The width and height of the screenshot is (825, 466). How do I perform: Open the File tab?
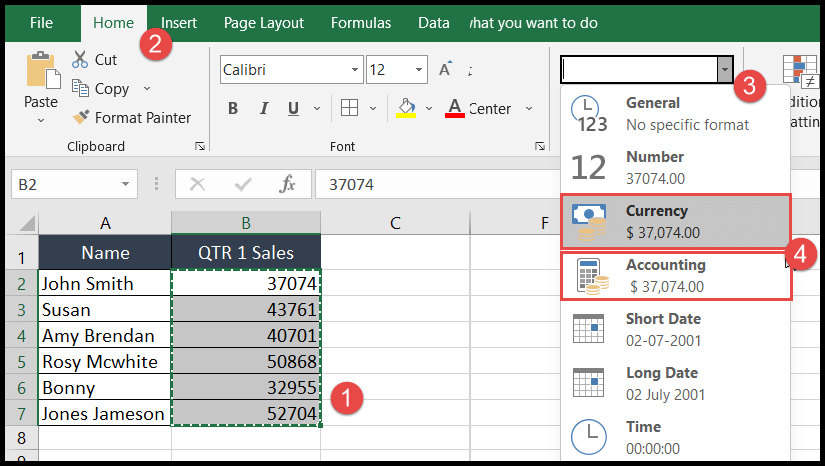pyautogui.click(x=41, y=23)
